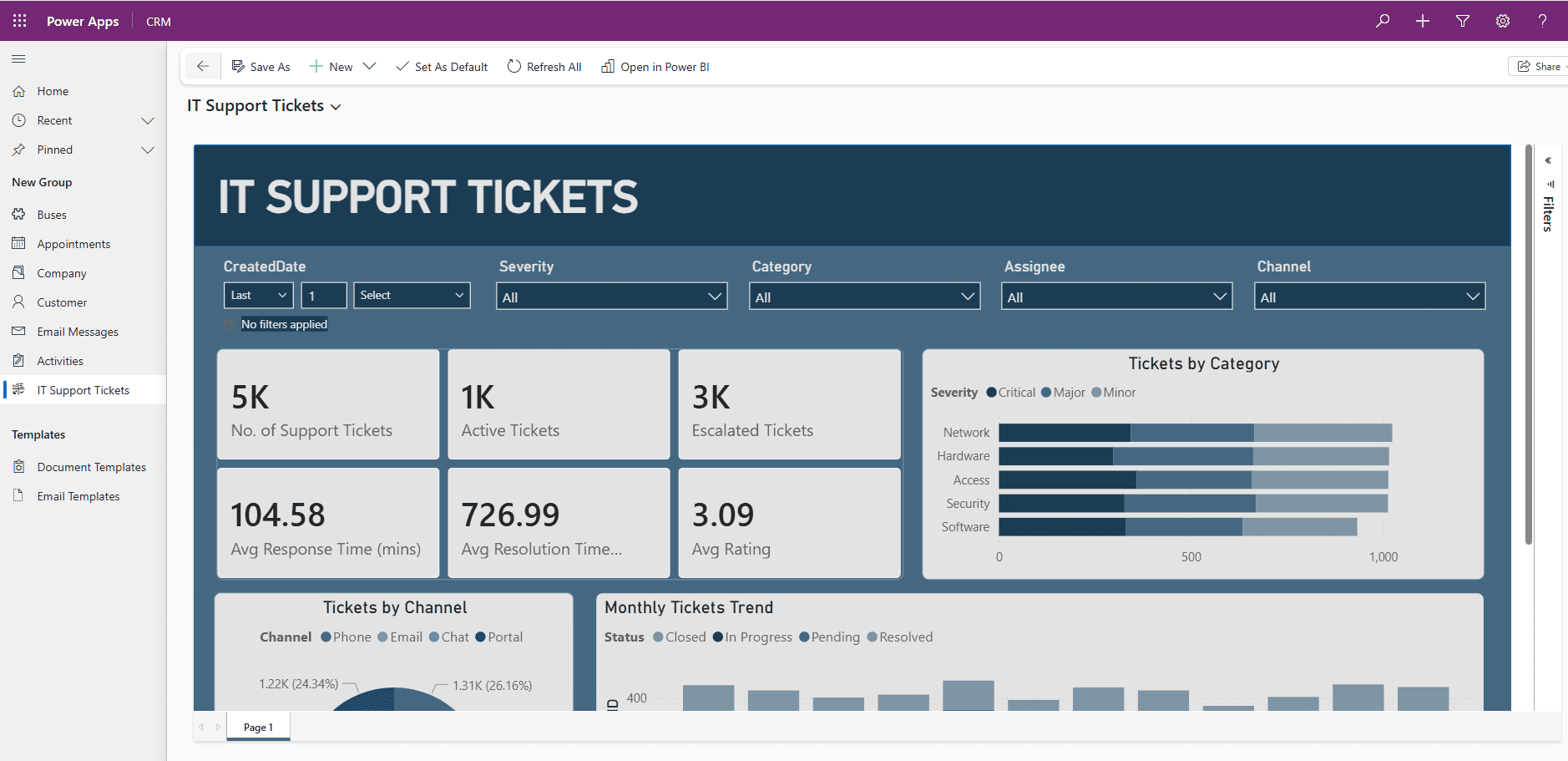The width and height of the screenshot is (1568, 761).
Task: Open Activities in the left sidebar
Action: click(58, 360)
